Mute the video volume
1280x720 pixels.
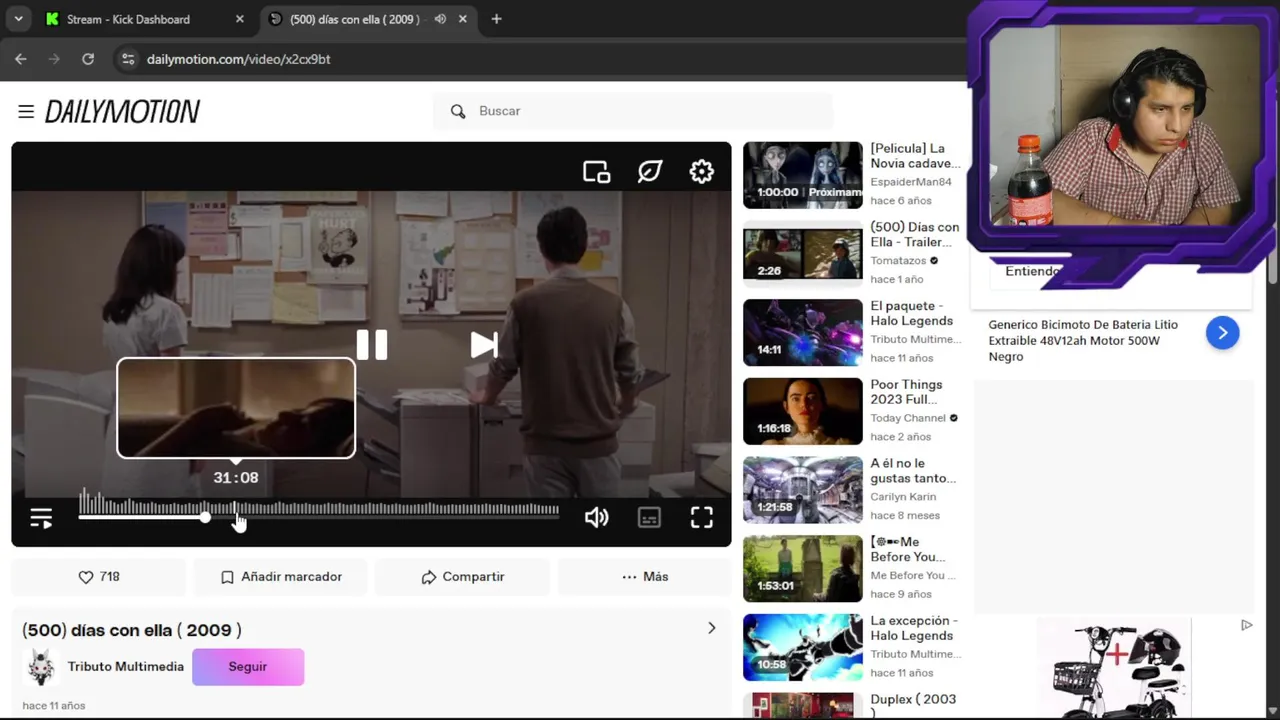click(x=597, y=517)
